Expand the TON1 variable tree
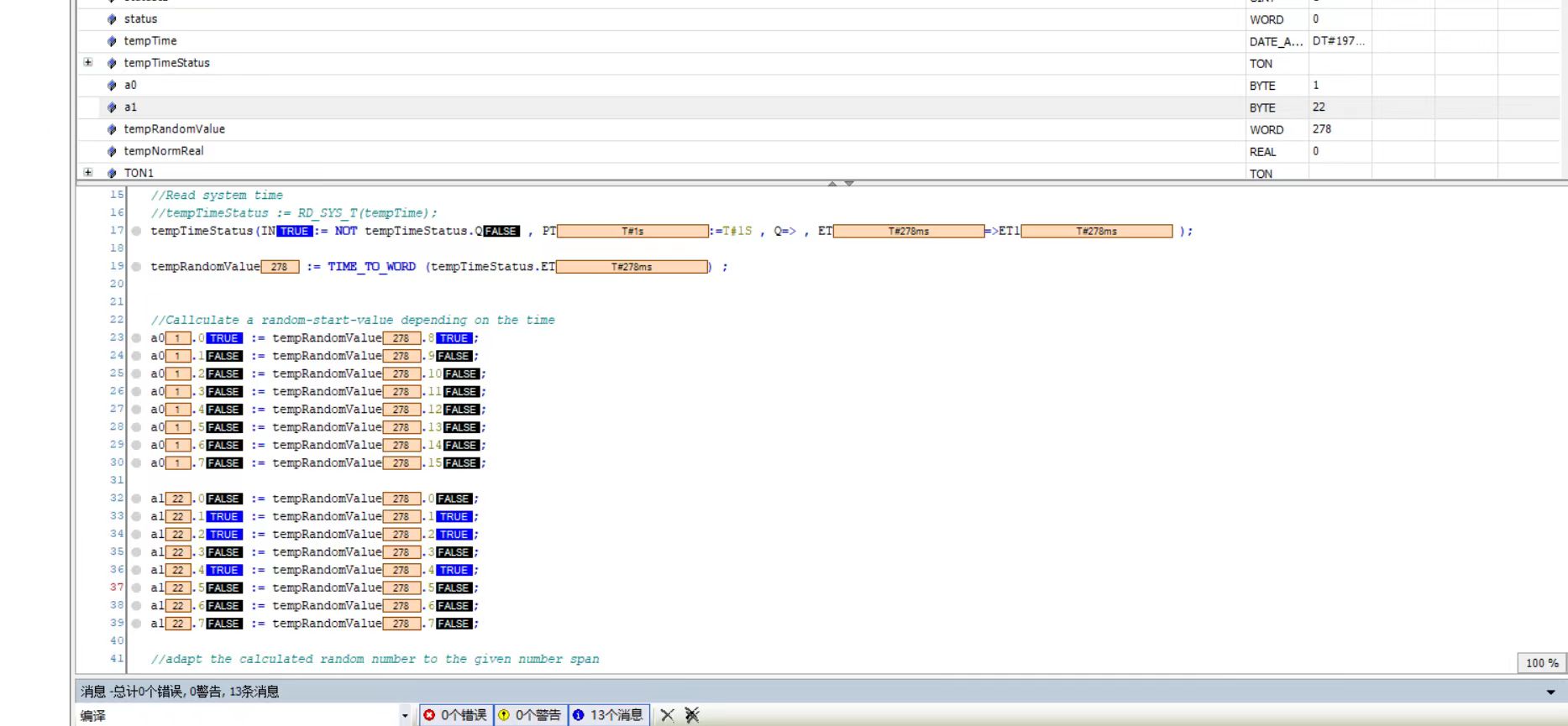1568x726 pixels. pyautogui.click(x=88, y=172)
